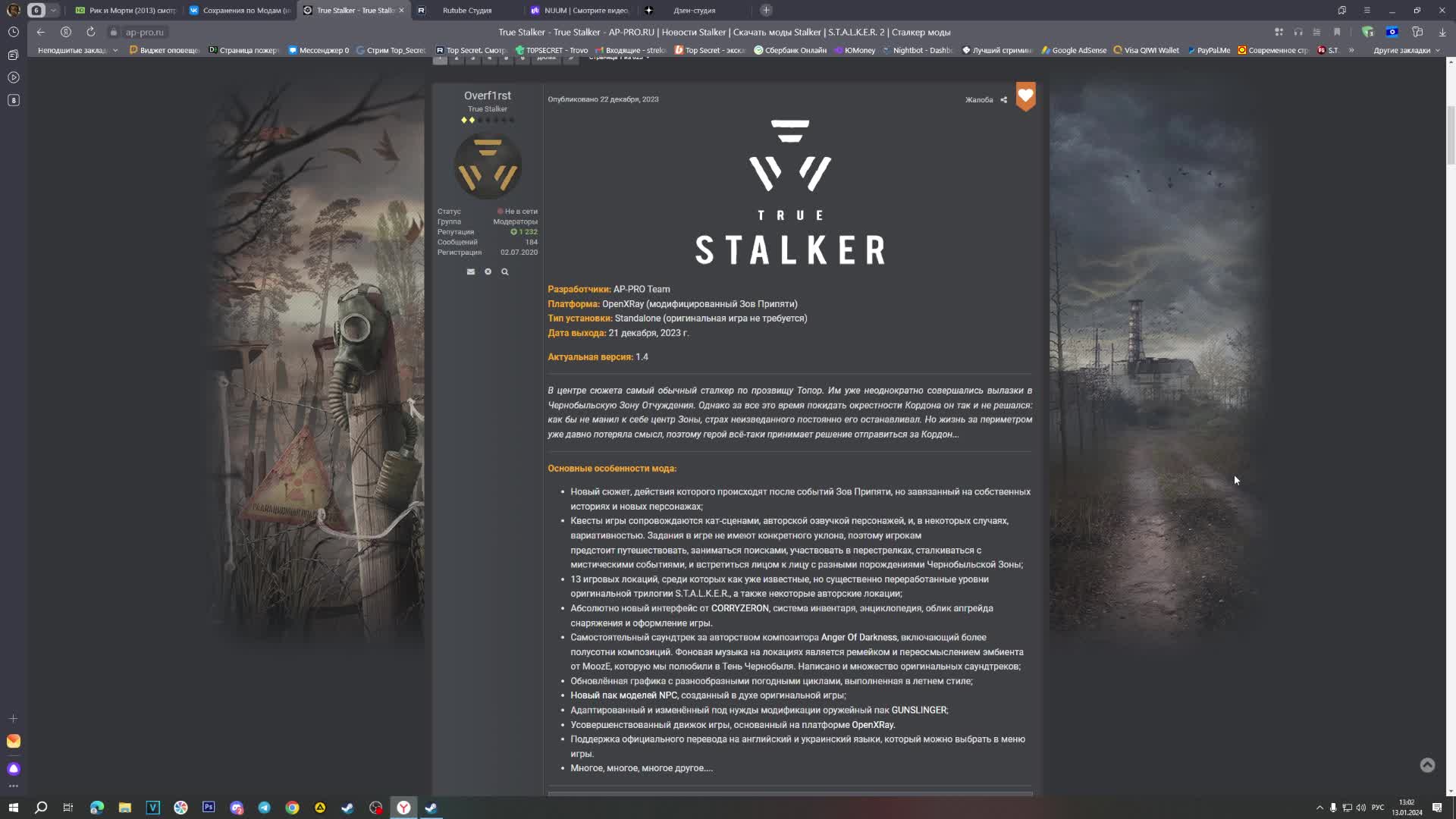Open the Overf1rst author profile name

click(487, 96)
